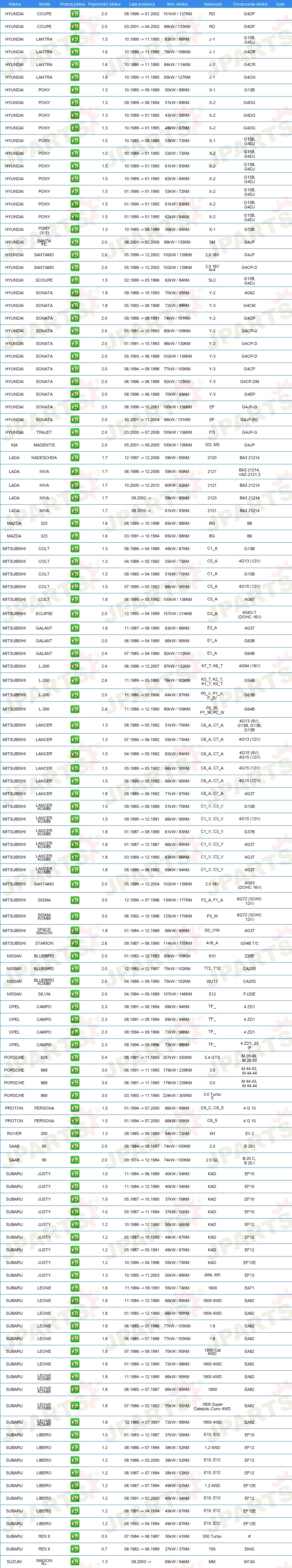292x1568 pixels.
Task: Click fuel icon in Mitsubishi Sigma Kombi row
Action: 74,916
